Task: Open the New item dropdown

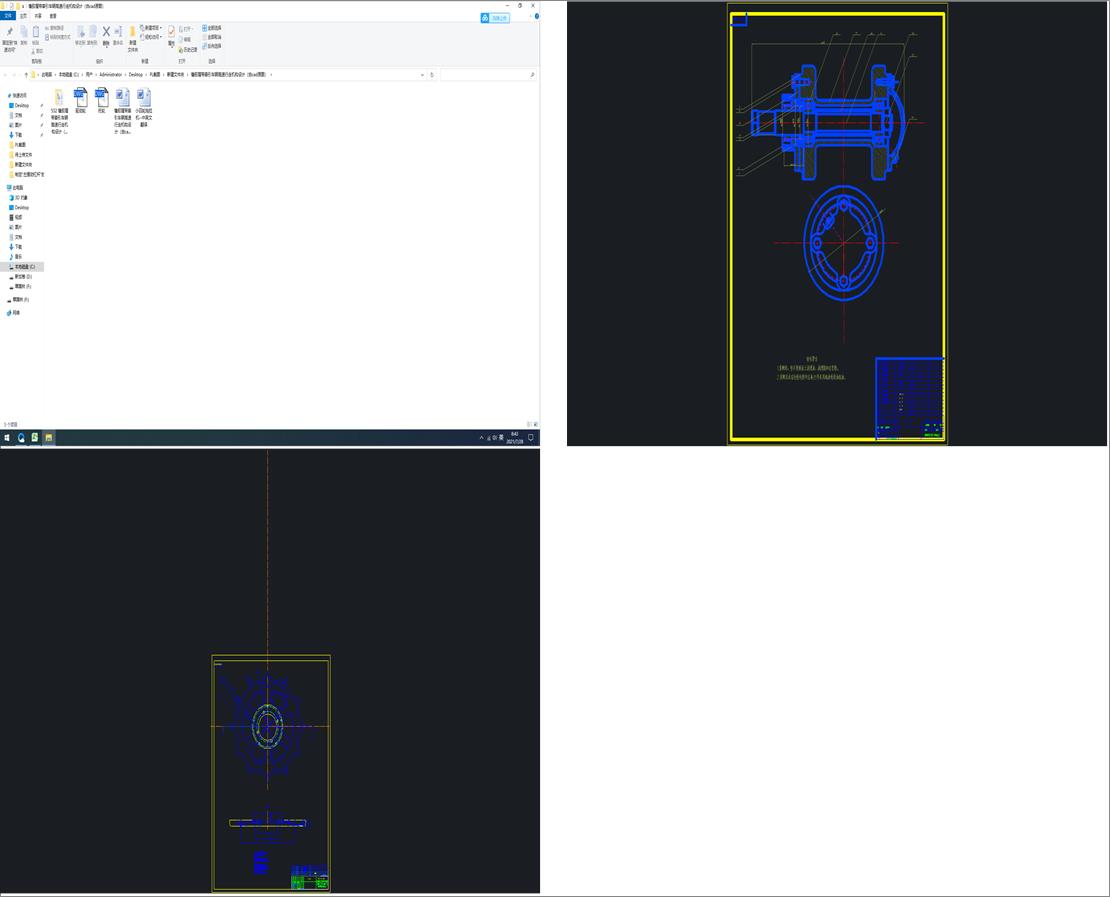Action: pyautogui.click(x=151, y=28)
